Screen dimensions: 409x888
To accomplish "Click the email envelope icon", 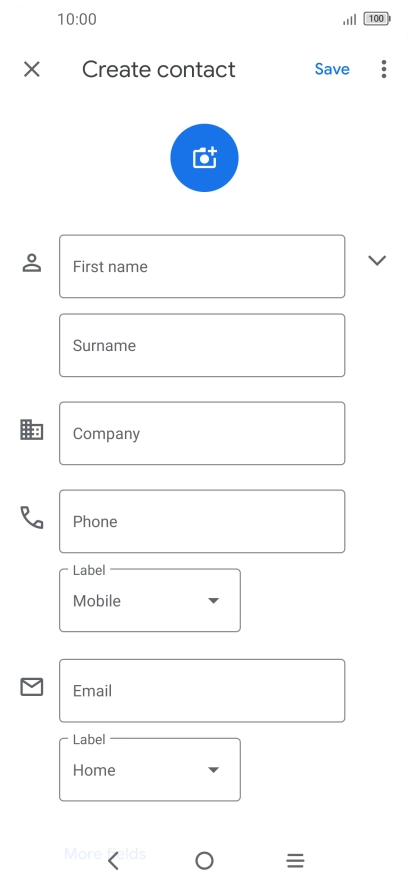I will click(32, 687).
